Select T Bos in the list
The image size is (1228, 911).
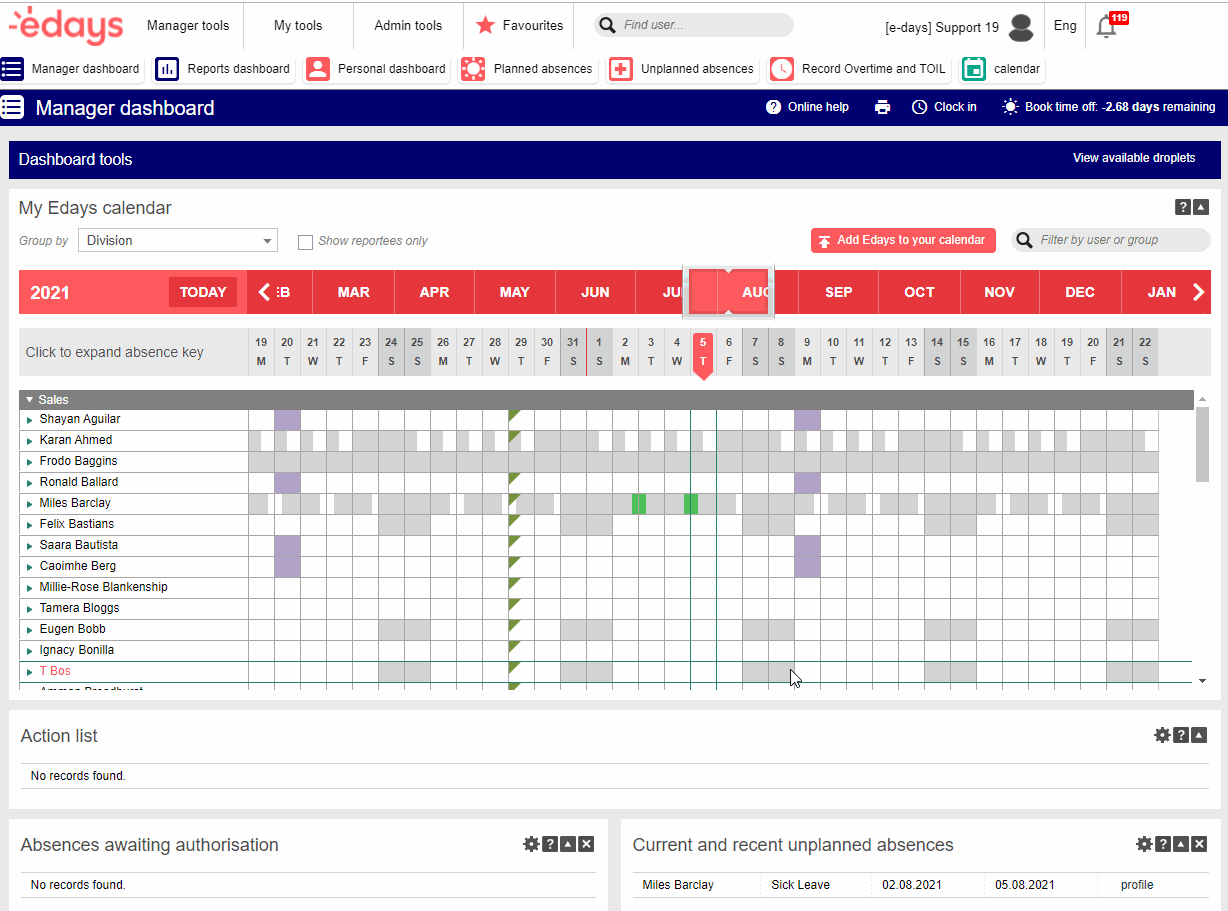coord(55,672)
